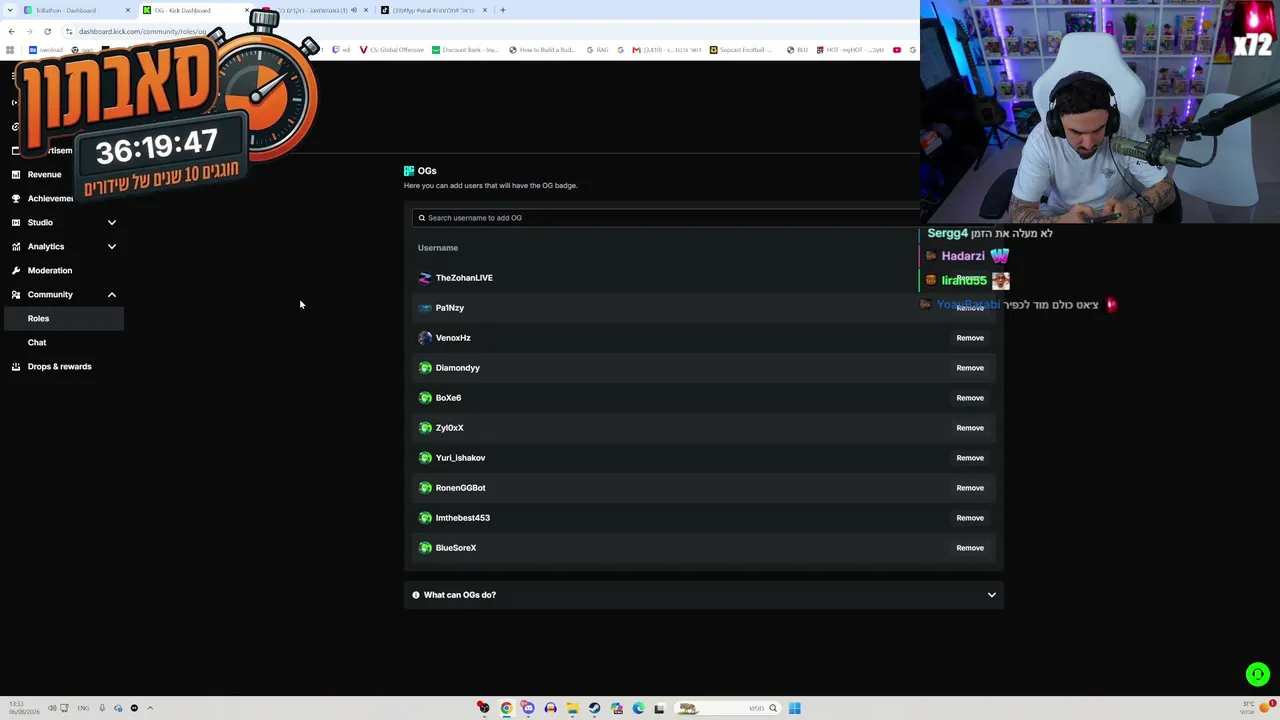Remove BlueSoreX from OGs

(x=970, y=548)
